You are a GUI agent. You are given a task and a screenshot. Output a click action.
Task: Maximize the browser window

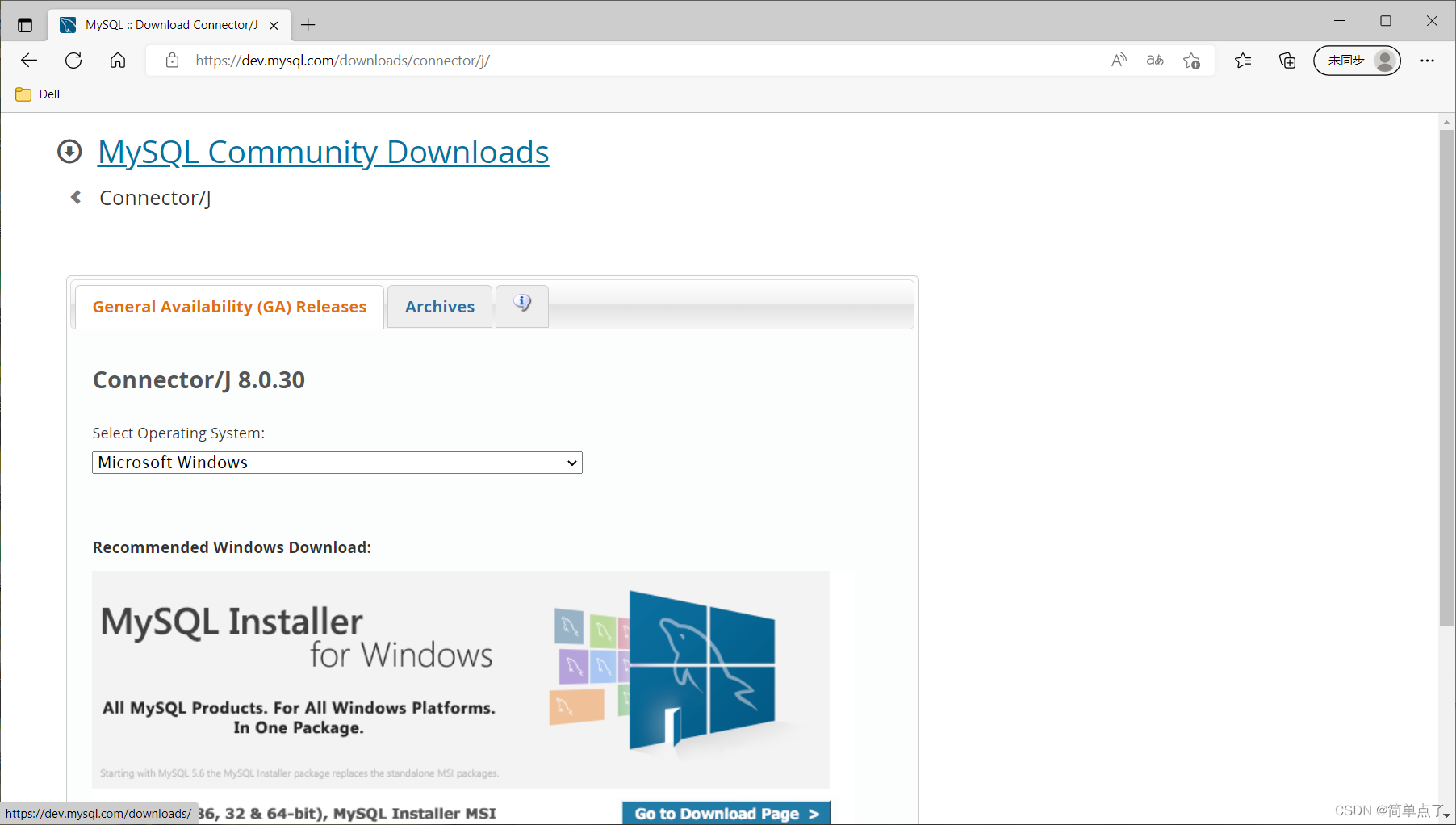click(x=1386, y=21)
